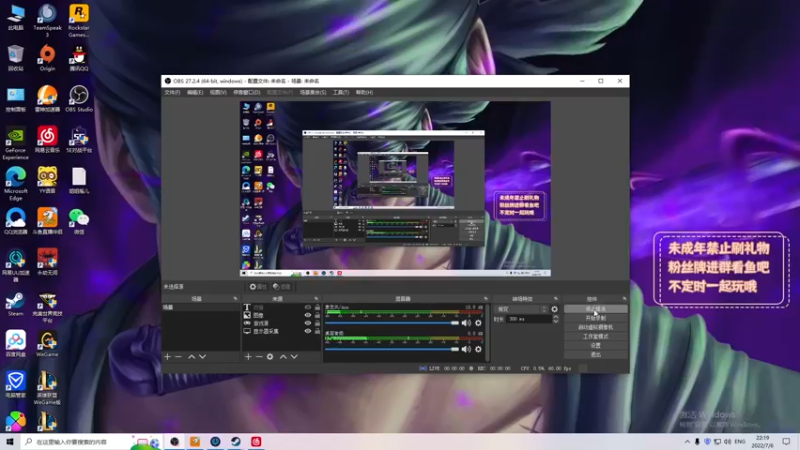Toggle the lock on 游戏源 source
Screen dimensions: 800x450
pyautogui.click(x=317, y=323)
